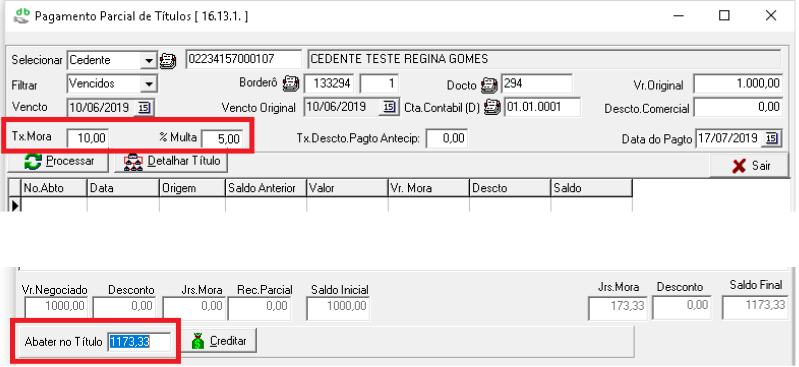Close the Pagamento Parcial de Títulos window
The height and width of the screenshot is (367, 799).
771,16
